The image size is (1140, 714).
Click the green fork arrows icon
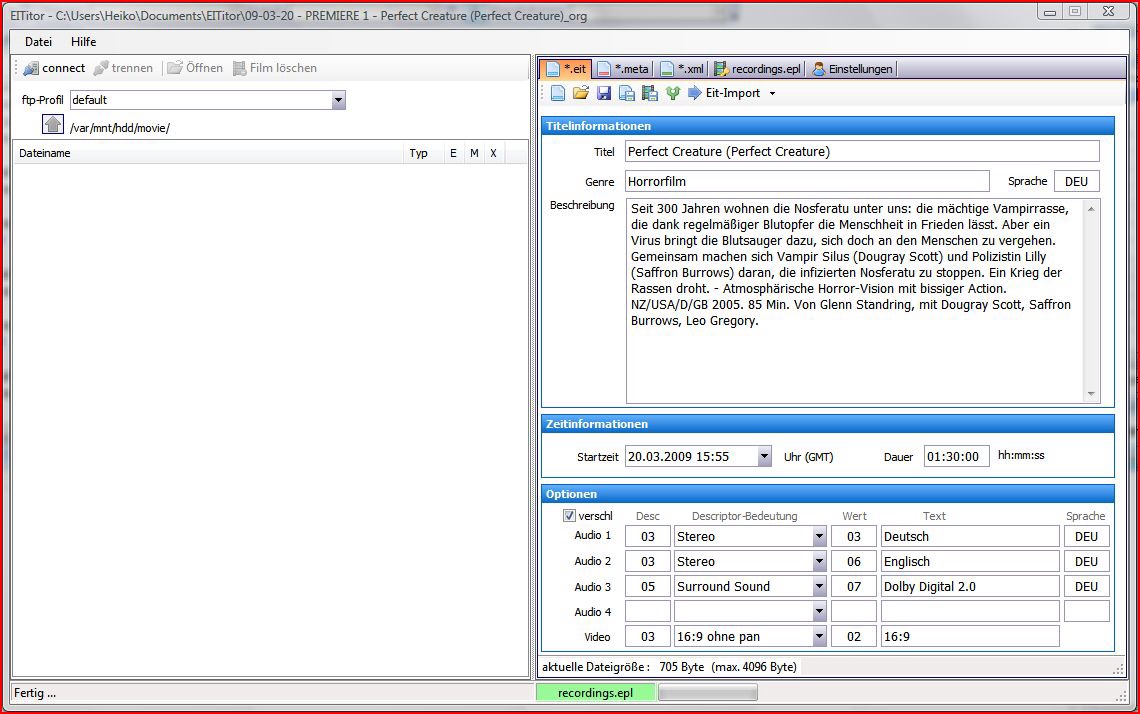(673, 93)
